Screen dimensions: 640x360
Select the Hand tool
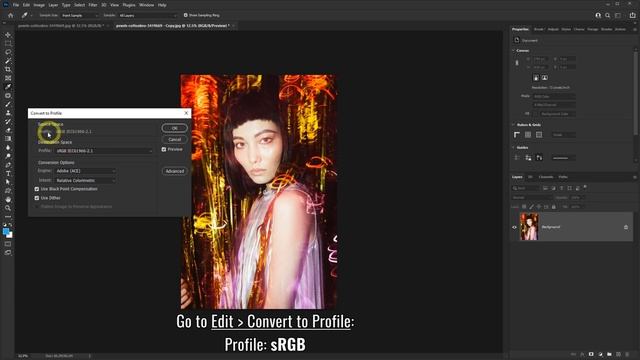pyautogui.click(x=8, y=200)
